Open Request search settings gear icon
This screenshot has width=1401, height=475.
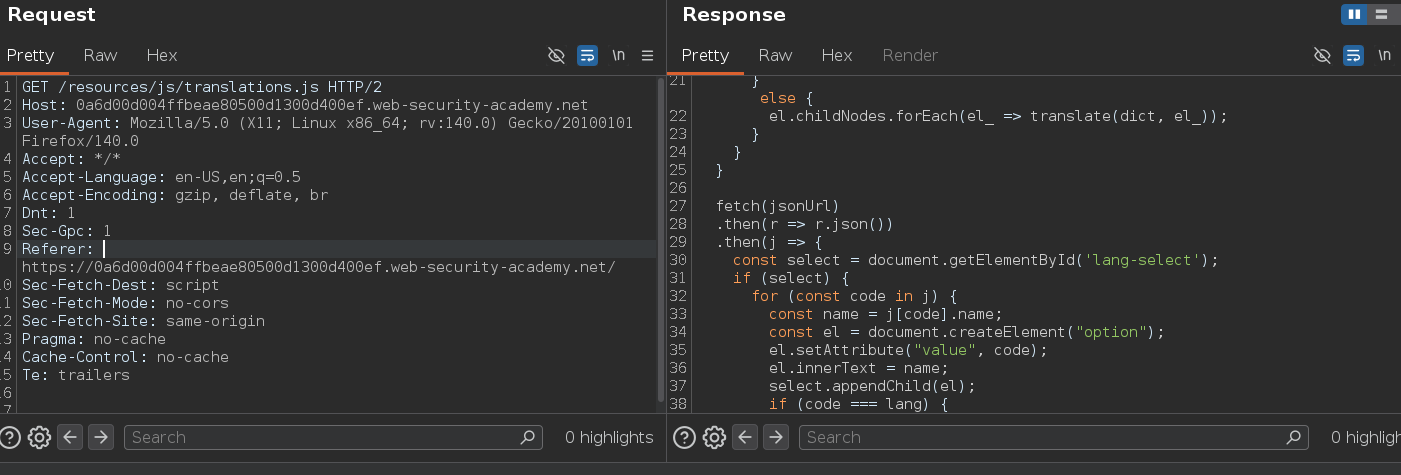pos(40,437)
